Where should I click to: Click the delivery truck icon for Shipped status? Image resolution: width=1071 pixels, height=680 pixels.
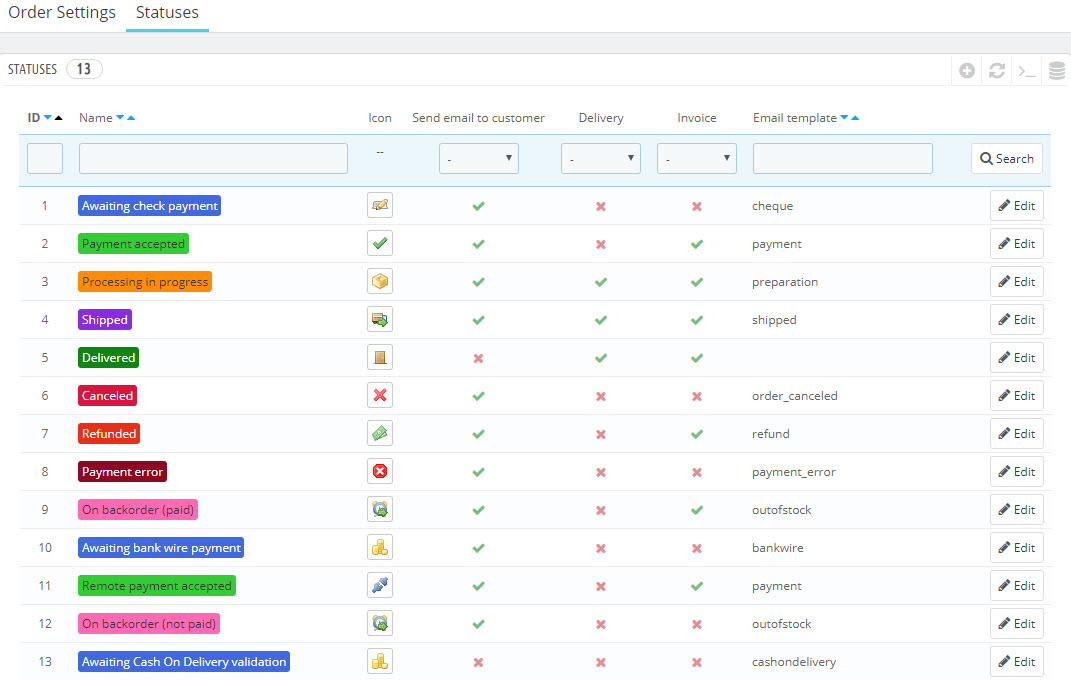click(380, 319)
